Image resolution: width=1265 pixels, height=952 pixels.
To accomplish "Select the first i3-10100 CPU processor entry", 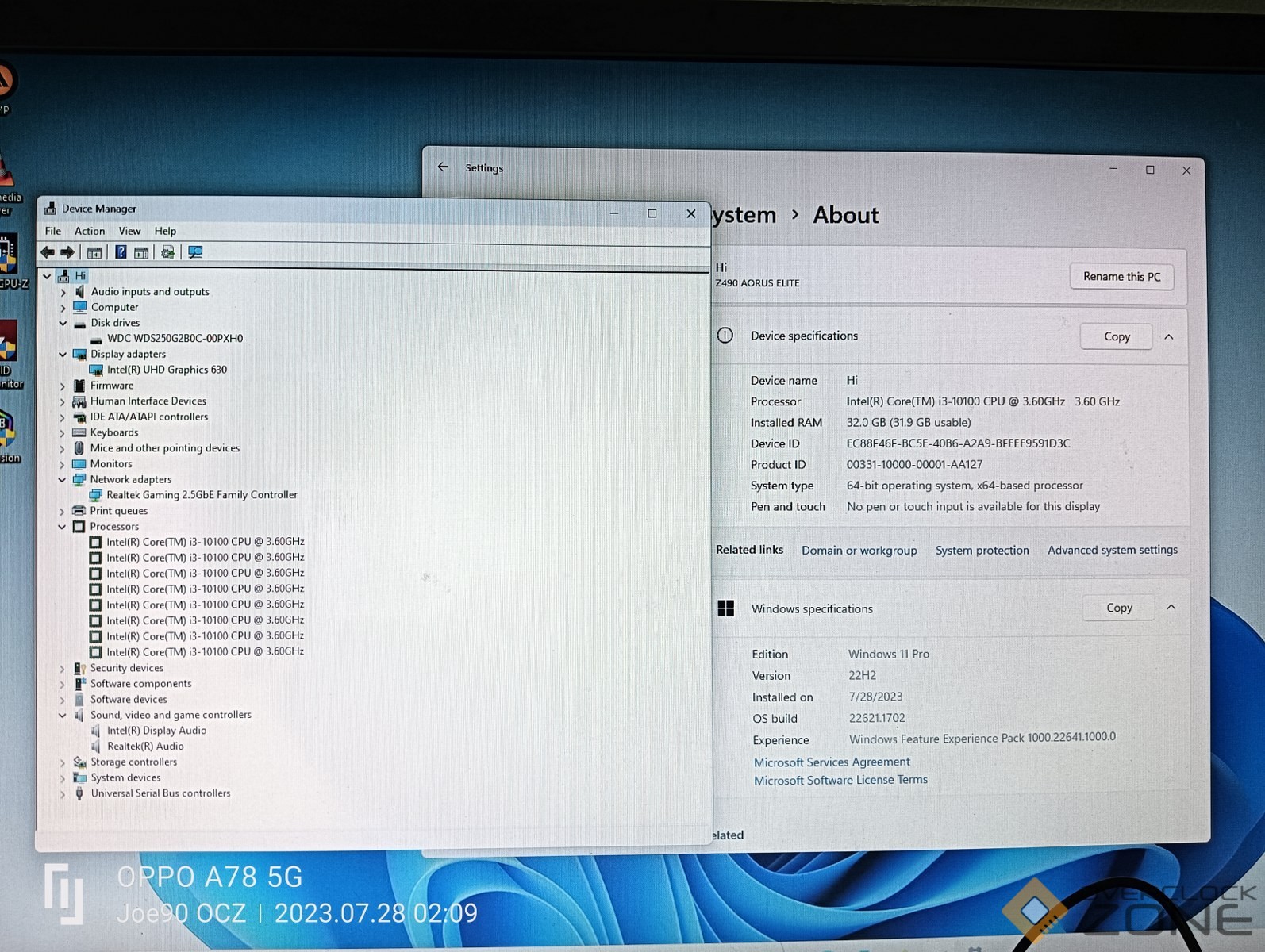I will coord(205,542).
